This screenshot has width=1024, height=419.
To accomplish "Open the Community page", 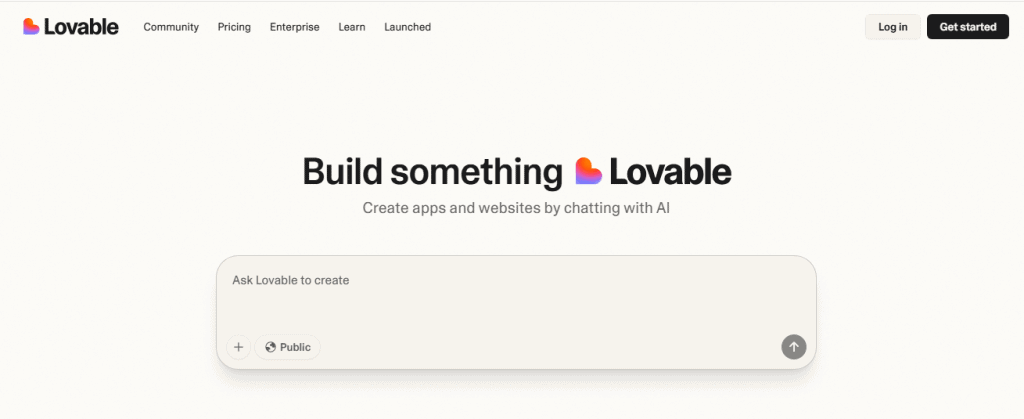I will tap(171, 27).
